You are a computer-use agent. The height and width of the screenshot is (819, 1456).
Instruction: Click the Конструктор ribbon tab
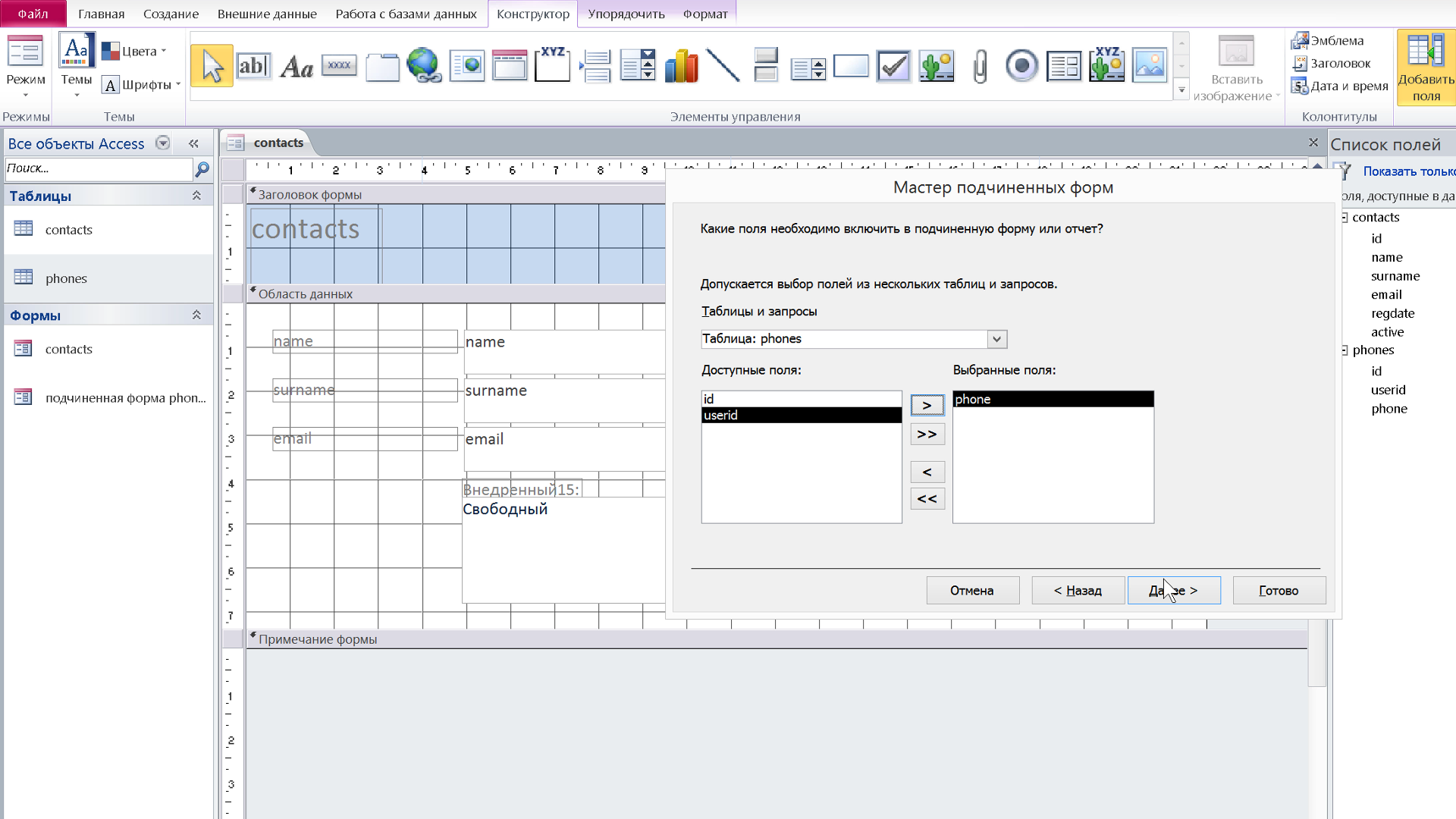533,14
